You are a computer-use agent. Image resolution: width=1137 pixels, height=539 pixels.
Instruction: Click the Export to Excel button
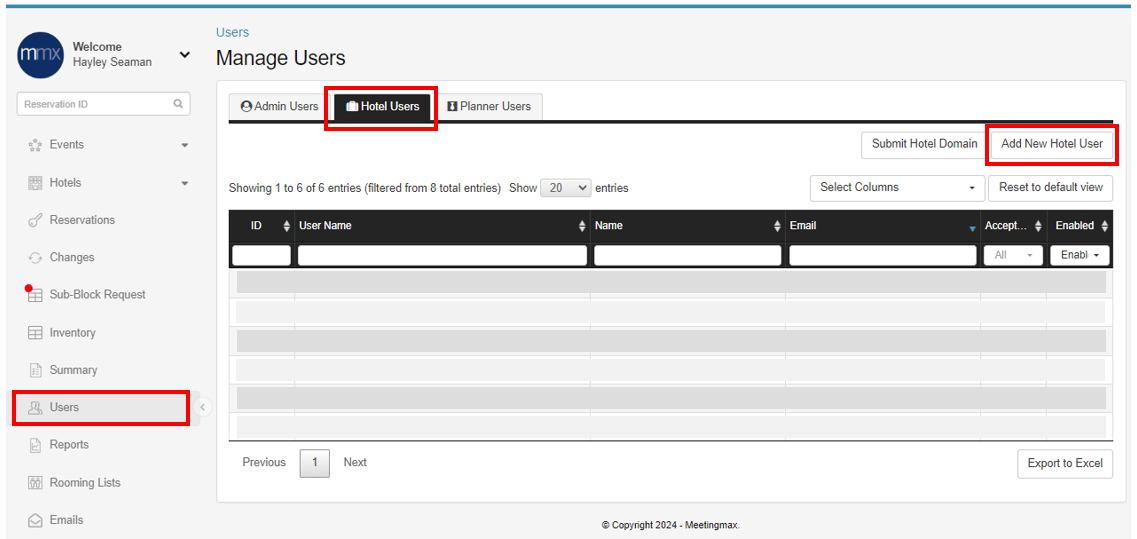point(1064,464)
